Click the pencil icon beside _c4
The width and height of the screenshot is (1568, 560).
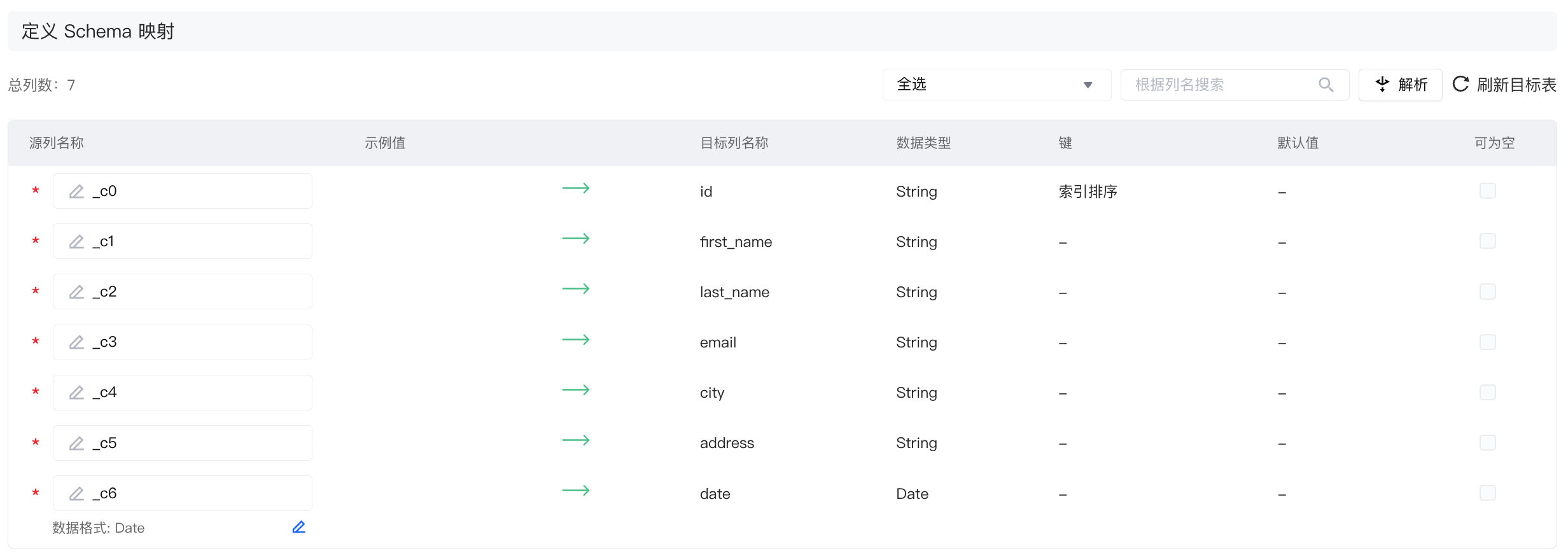coord(76,393)
